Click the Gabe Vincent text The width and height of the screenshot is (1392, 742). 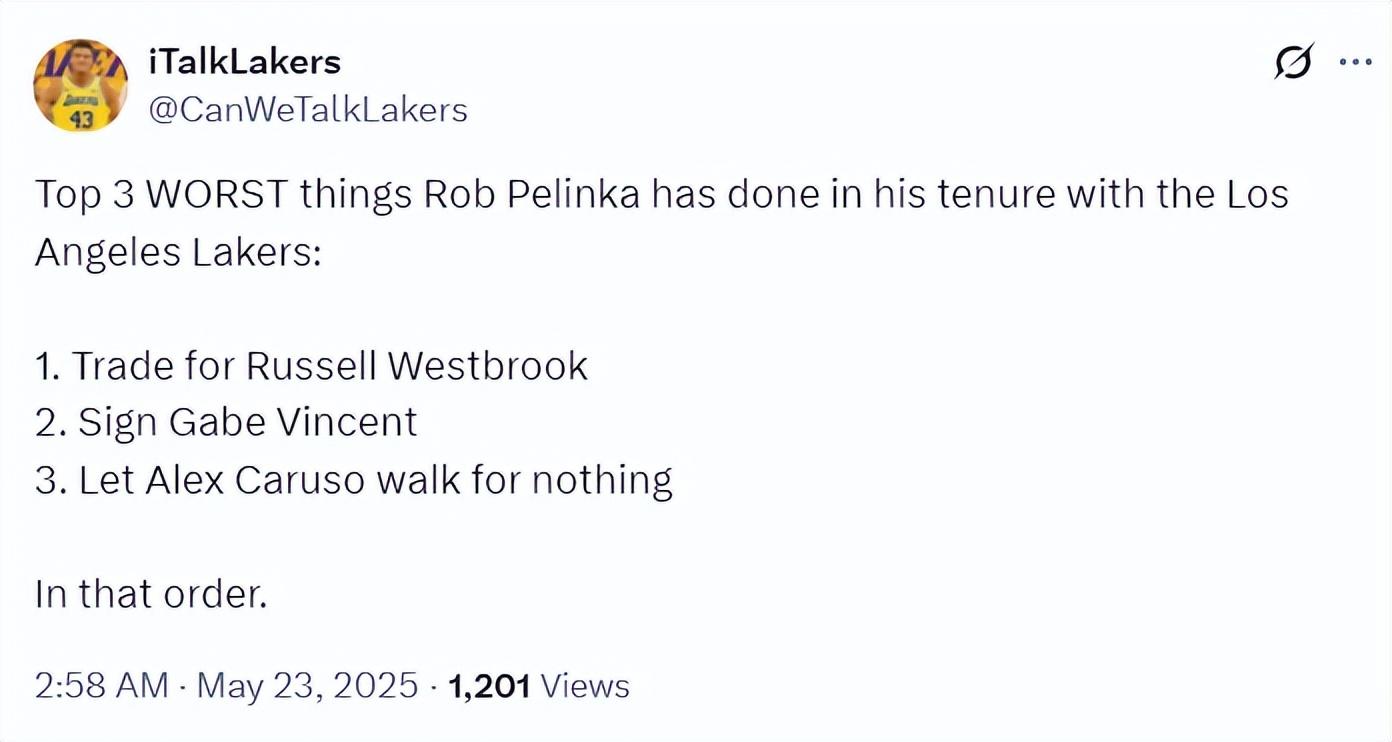(292, 423)
